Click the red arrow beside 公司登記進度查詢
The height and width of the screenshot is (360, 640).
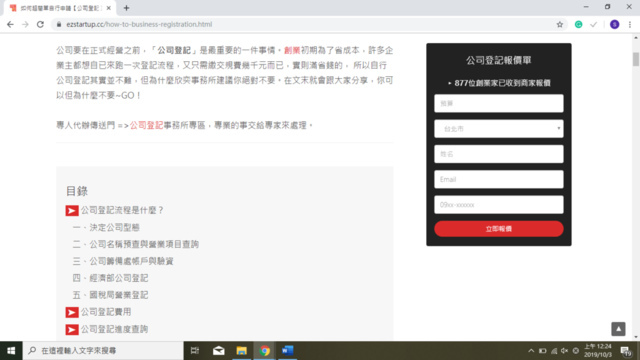72,329
